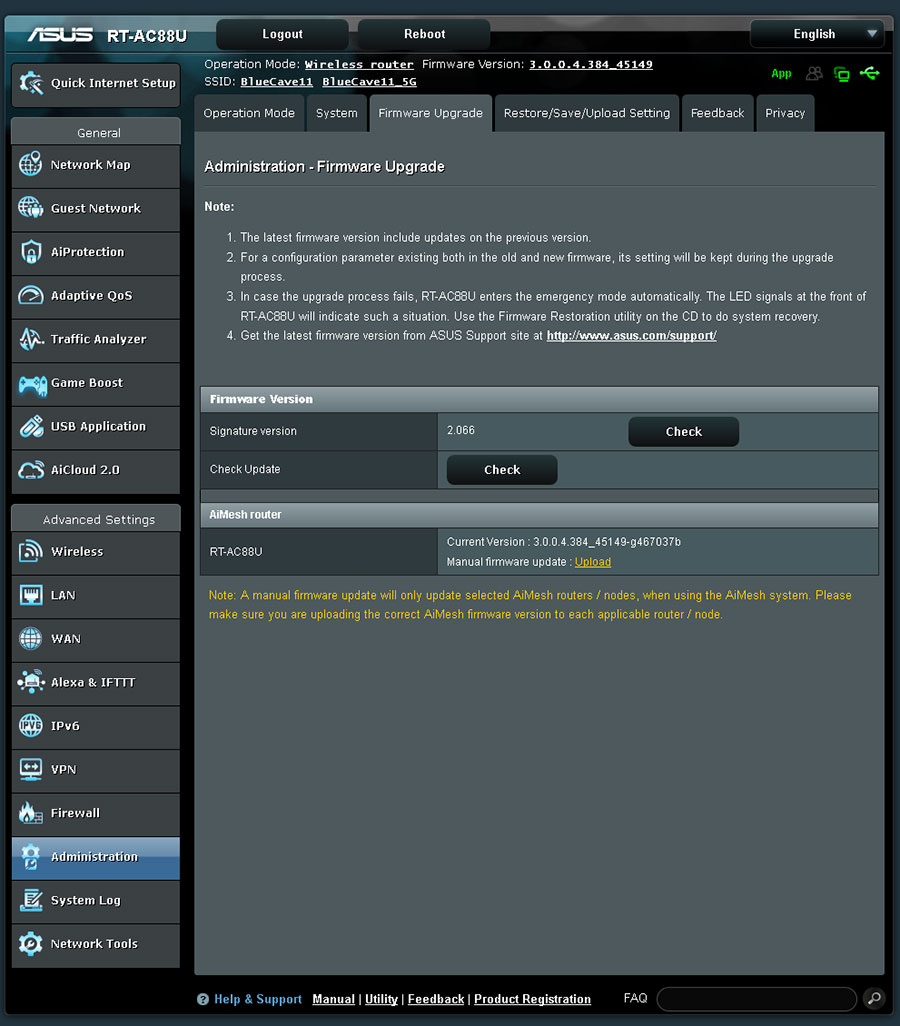Click the WAN globe icon

pyautogui.click(x=31, y=639)
